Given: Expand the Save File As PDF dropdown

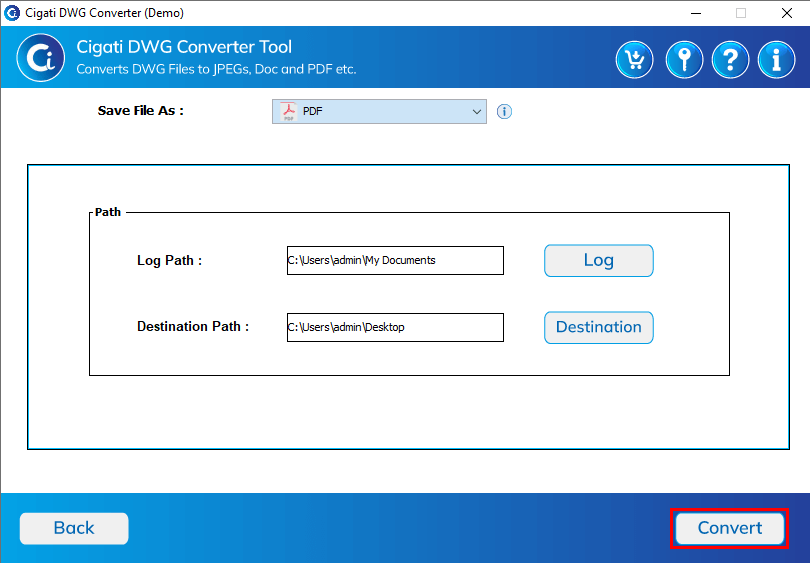Looking at the screenshot, I should (x=379, y=112).
